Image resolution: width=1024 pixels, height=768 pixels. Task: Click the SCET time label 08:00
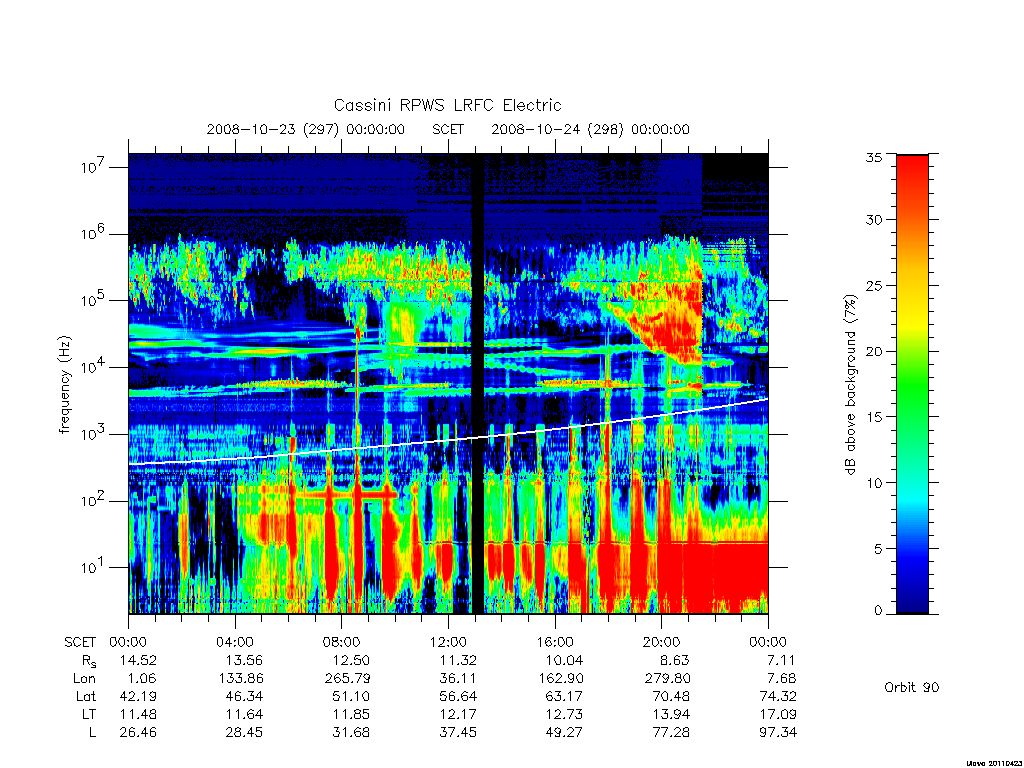tap(341, 642)
